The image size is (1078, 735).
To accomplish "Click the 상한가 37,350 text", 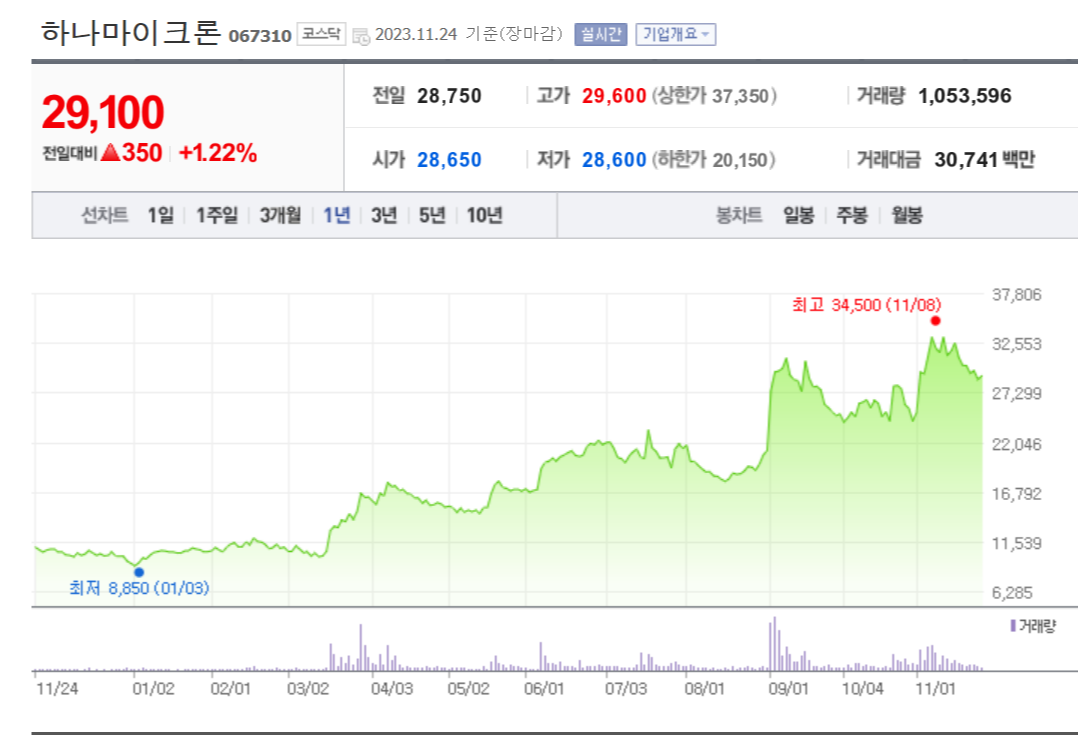I will pos(714,96).
